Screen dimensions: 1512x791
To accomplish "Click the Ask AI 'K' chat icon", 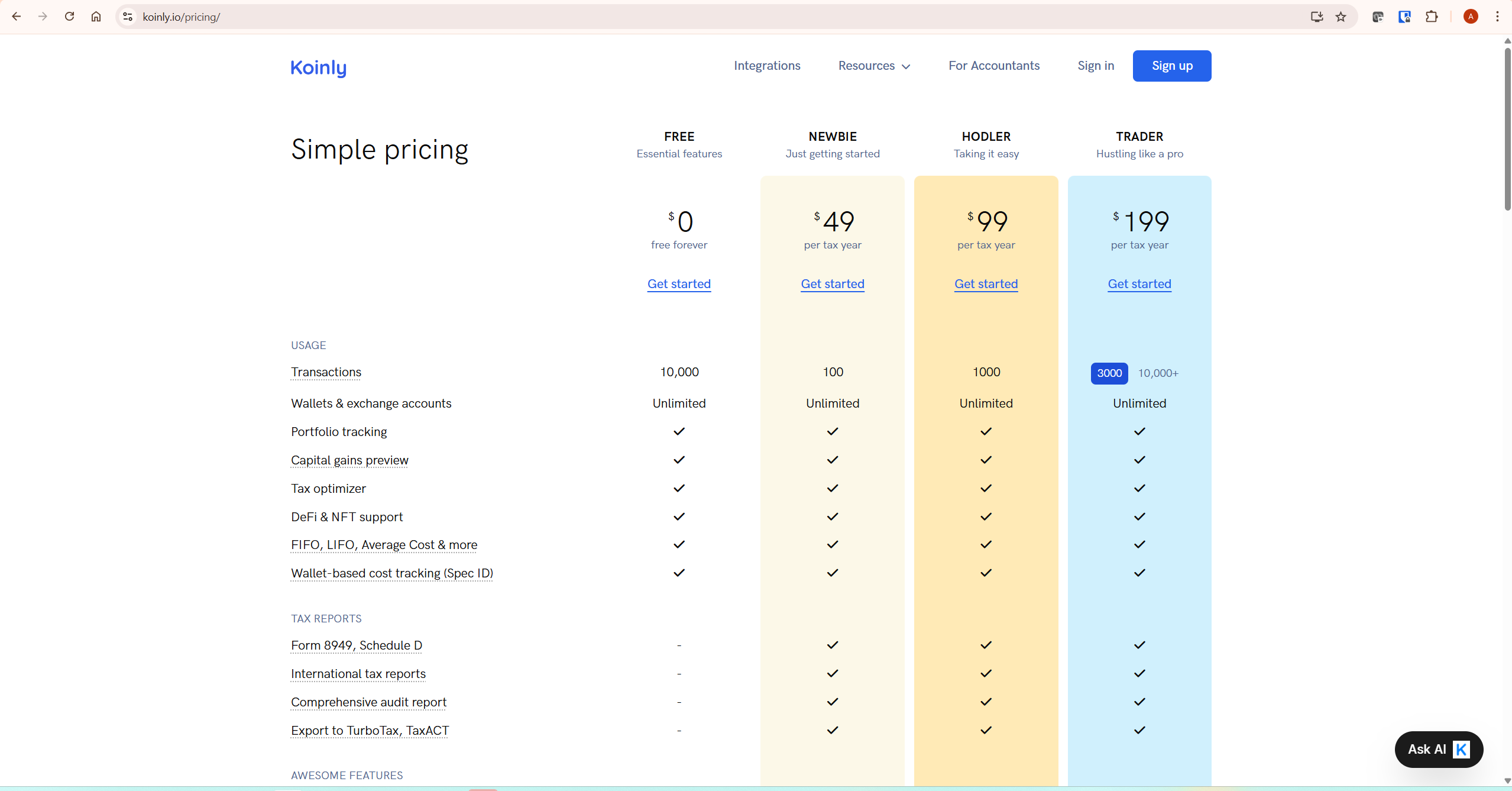I will (1461, 749).
